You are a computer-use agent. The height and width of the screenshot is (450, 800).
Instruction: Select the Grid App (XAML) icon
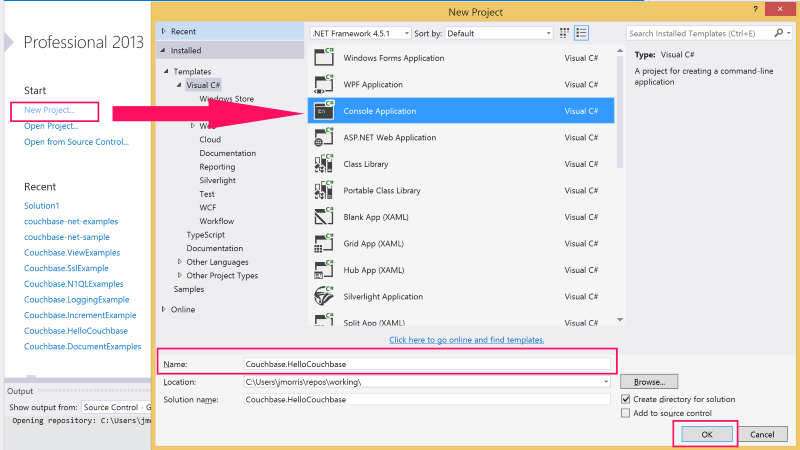pyautogui.click(x=324, y=243)
